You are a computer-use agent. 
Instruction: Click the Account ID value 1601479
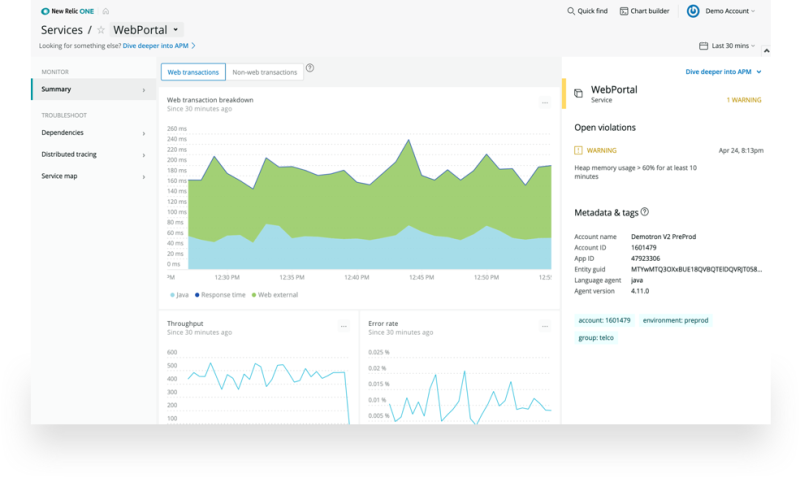tap(643, 247)
